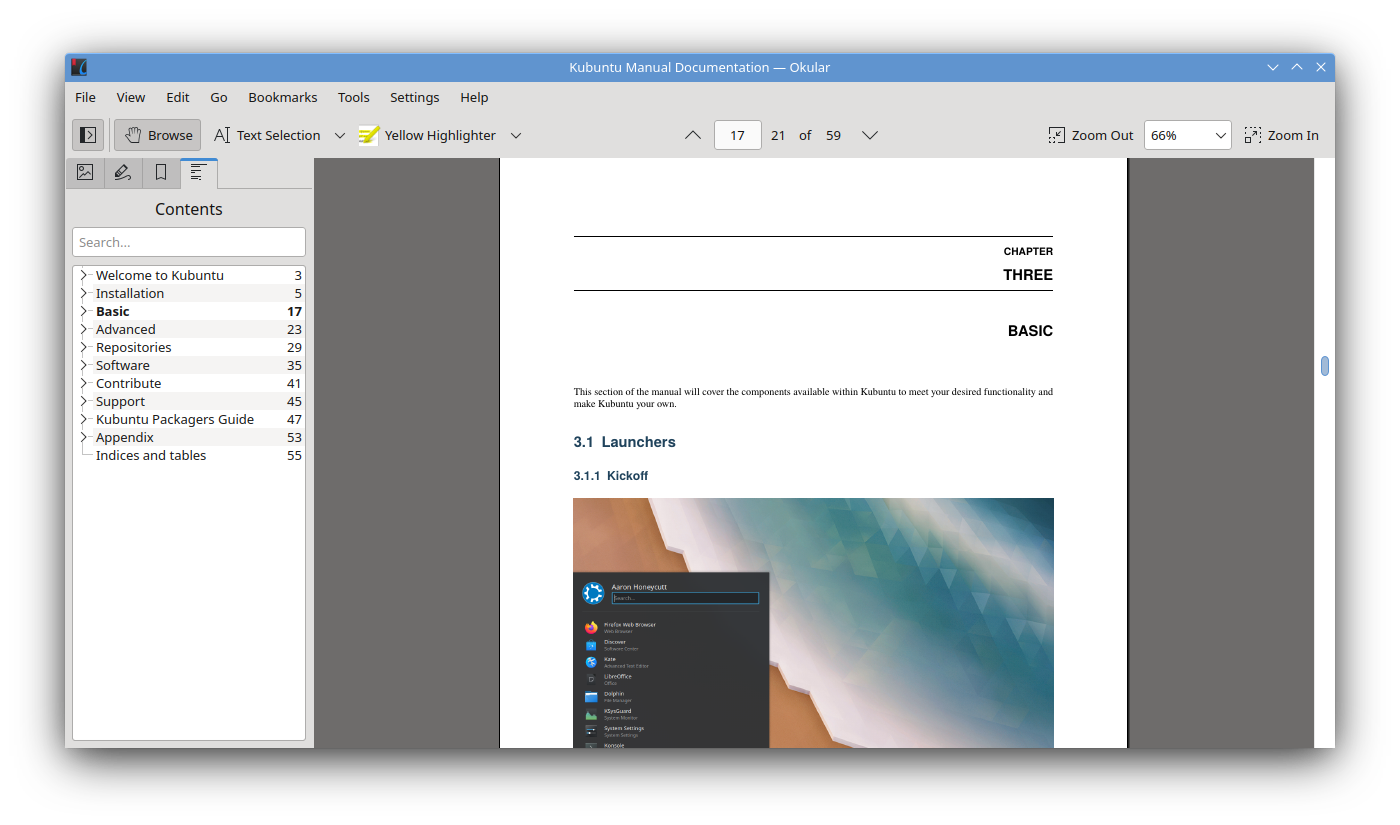The width and height of the screenshot is (1400, 825).
Task: Expand the Installation contents entry
Action: (x=84, y=293)
